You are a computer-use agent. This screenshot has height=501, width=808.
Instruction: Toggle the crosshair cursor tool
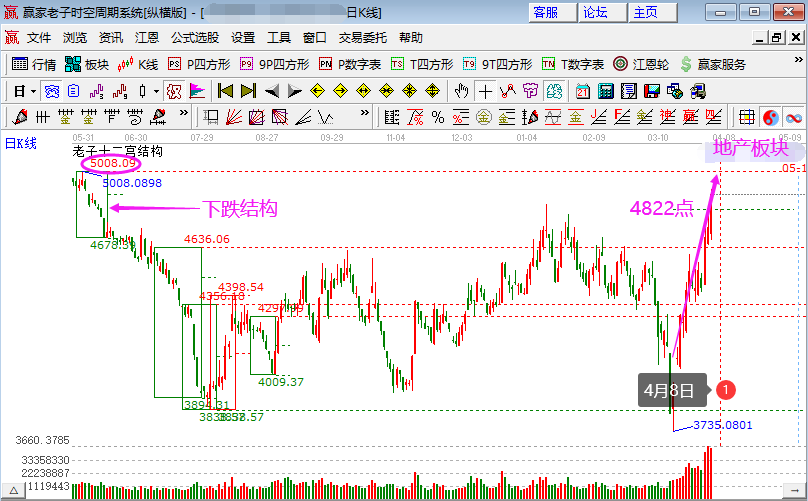485,92
